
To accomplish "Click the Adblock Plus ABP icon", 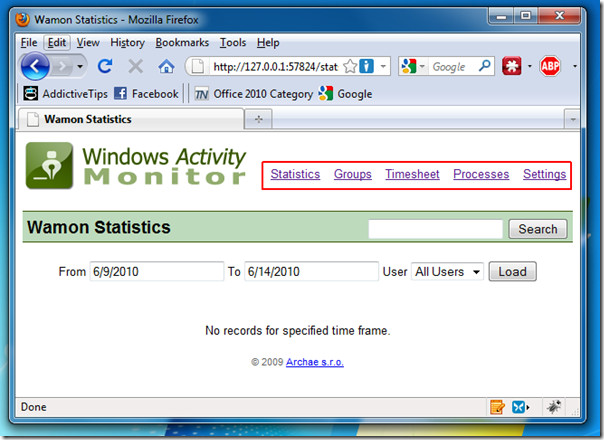I will point(550,66).
